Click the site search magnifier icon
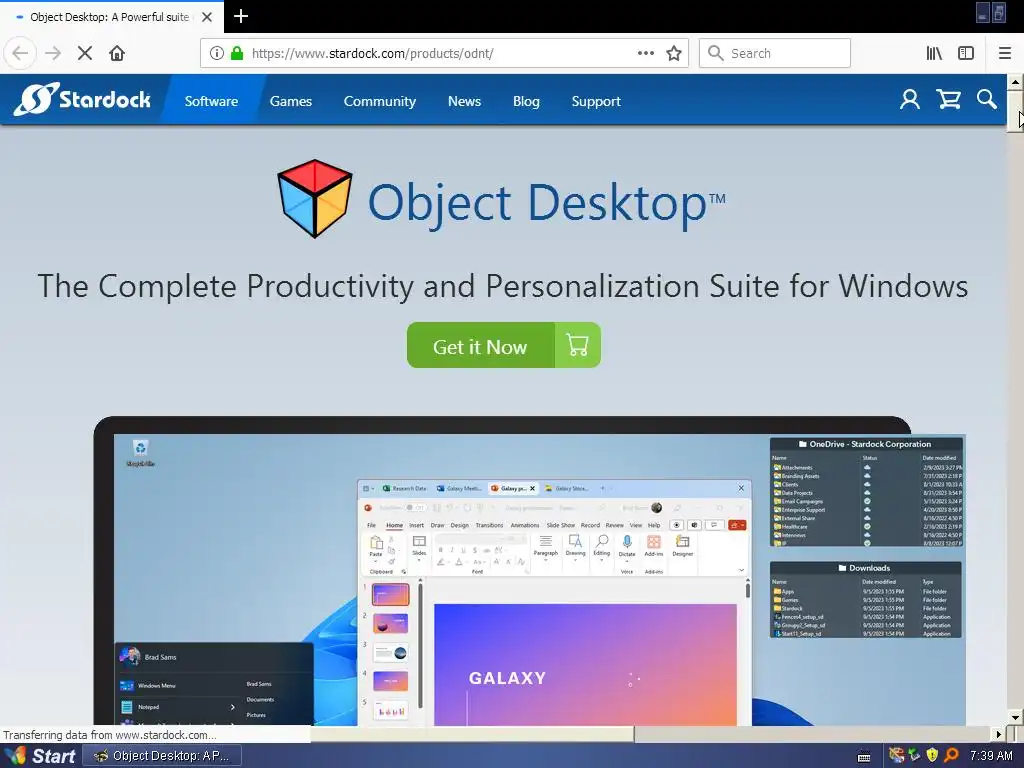Image resolution: width=1024 pixels, height=768 pixels. [987, 99]
